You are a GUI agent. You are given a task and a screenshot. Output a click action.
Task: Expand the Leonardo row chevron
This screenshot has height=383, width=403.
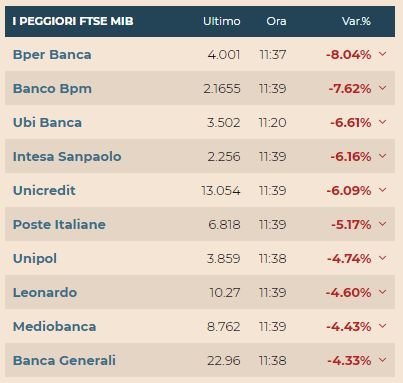[x=383, y=292]
